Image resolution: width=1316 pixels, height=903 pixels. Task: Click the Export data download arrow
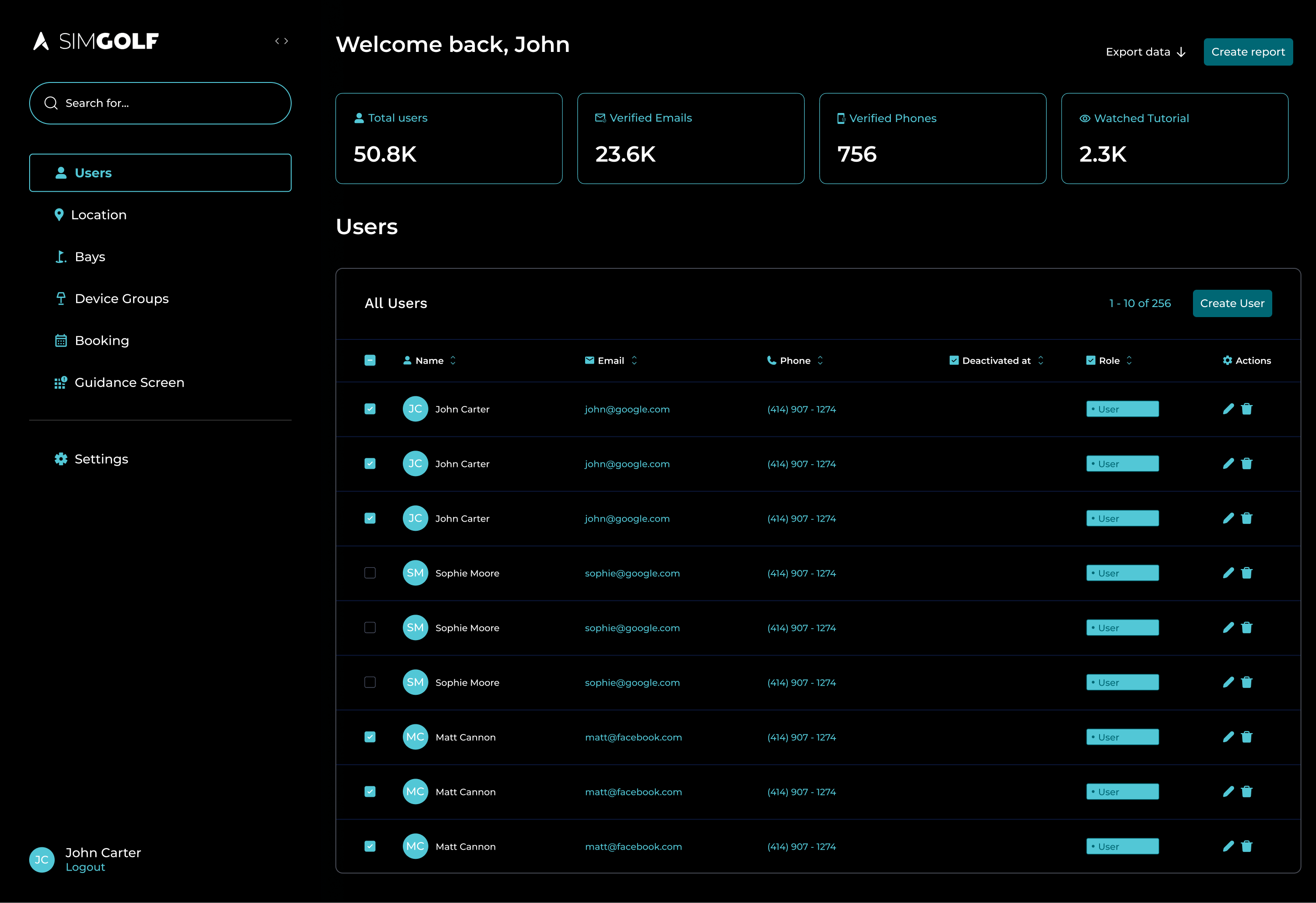pos(1181,52)
